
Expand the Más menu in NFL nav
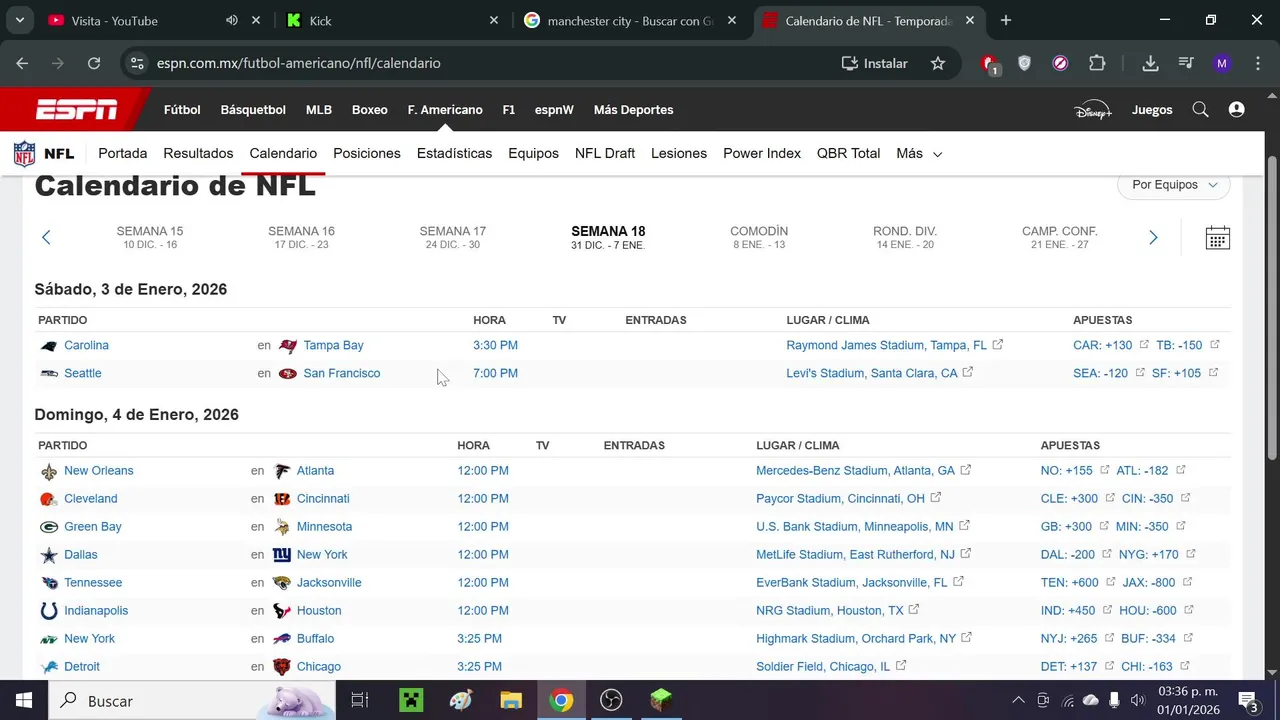pos(920,154)
